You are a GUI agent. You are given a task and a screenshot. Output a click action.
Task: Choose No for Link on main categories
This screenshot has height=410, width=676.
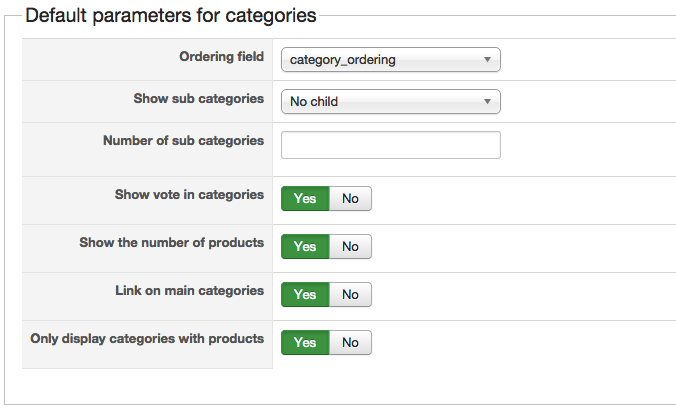[350, 294]
